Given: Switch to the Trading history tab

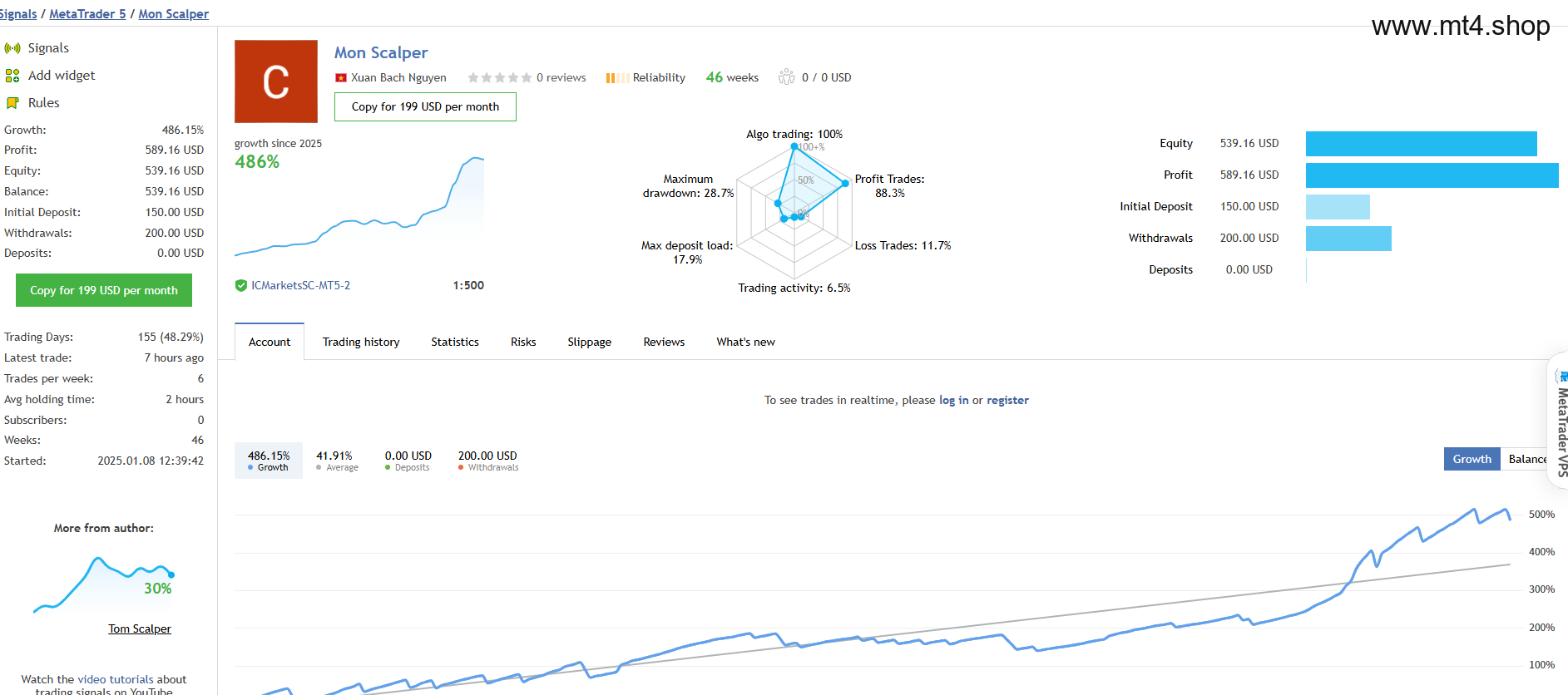Looking at the screenshot, I should coord(361,342).
